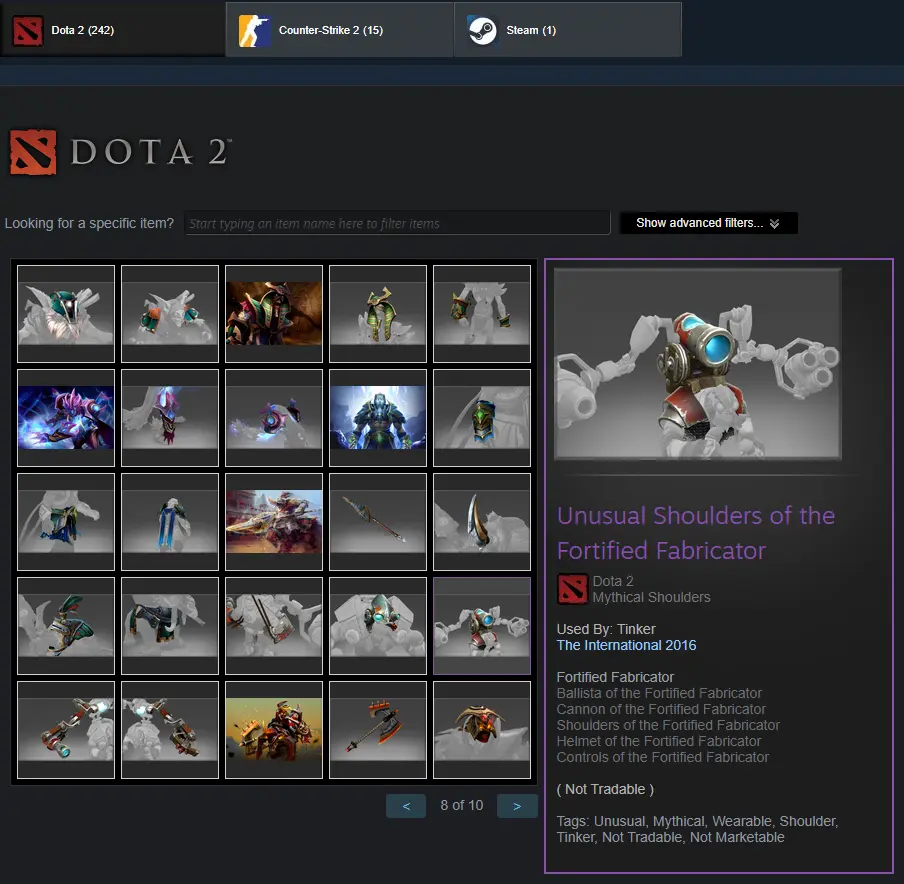Click 'Cannon of the Fortified Fabricator' entry

661,709
